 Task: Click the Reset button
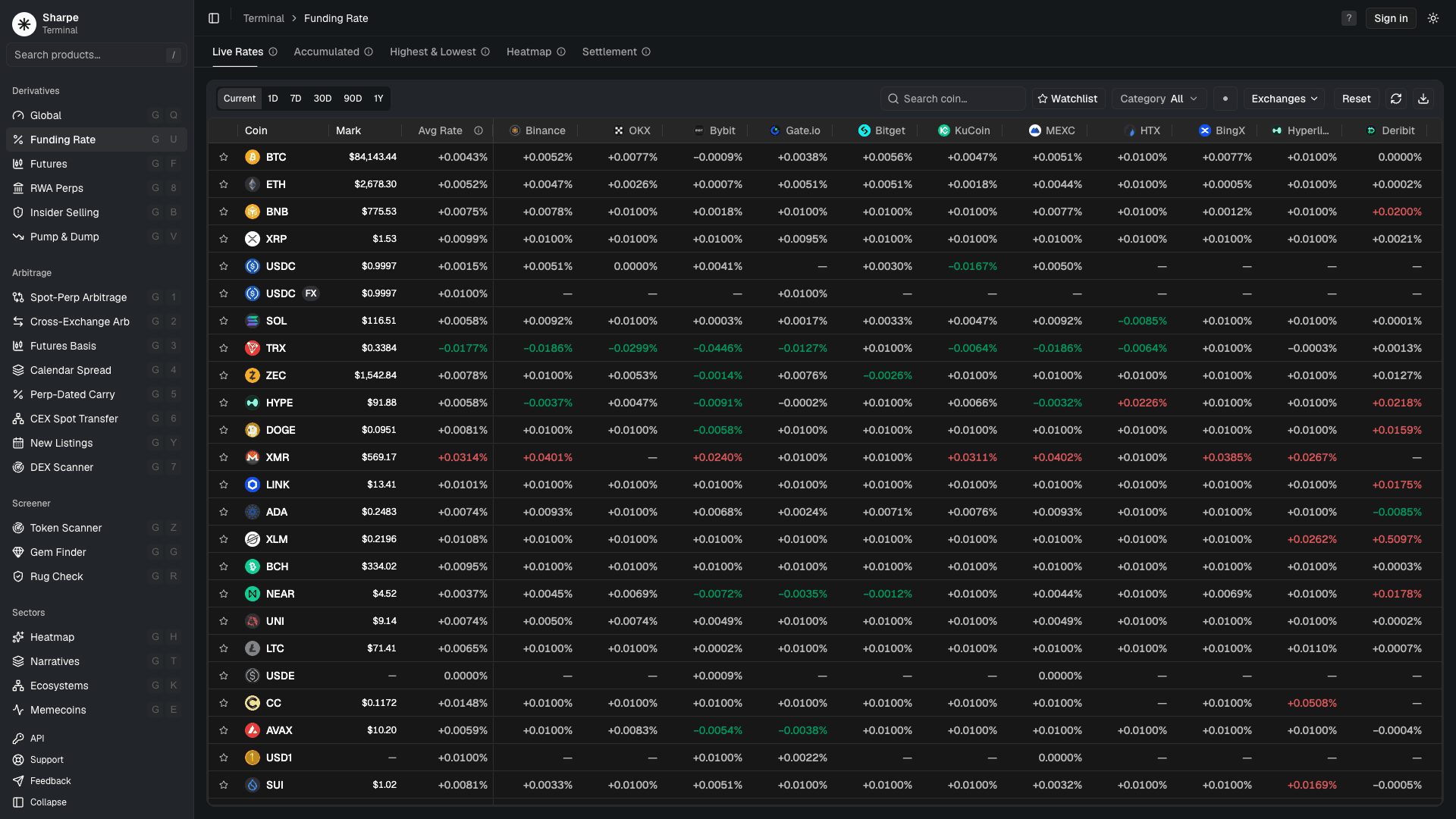(1356, 99)
